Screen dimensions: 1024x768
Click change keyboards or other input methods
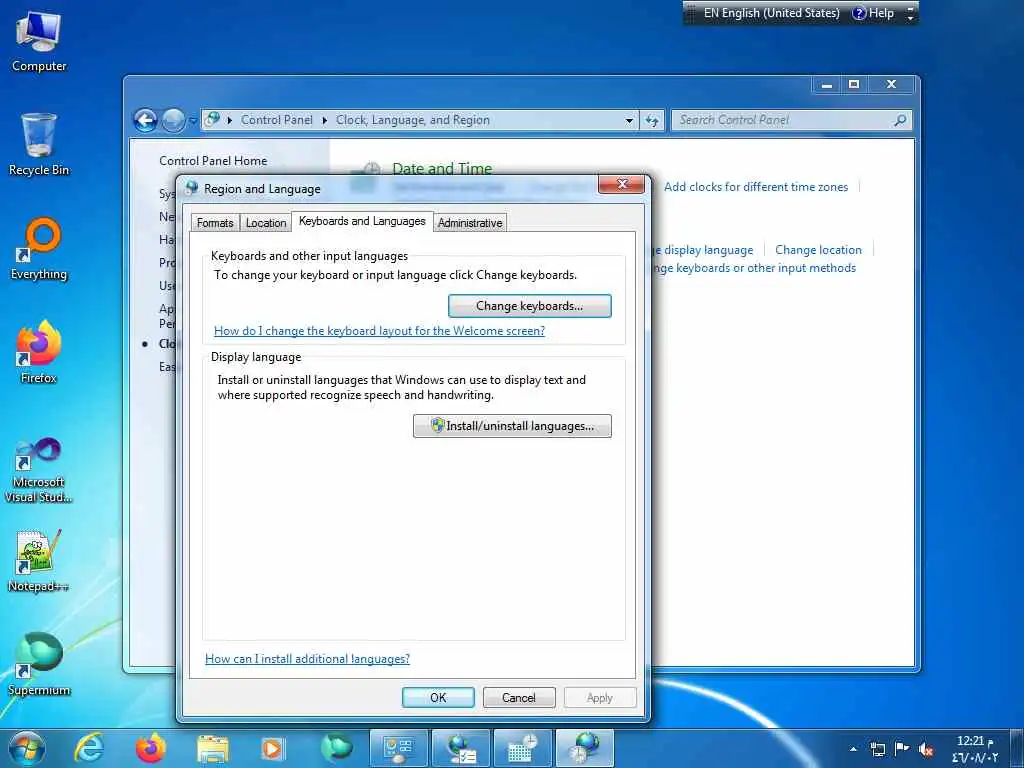[x=754, y=268]
